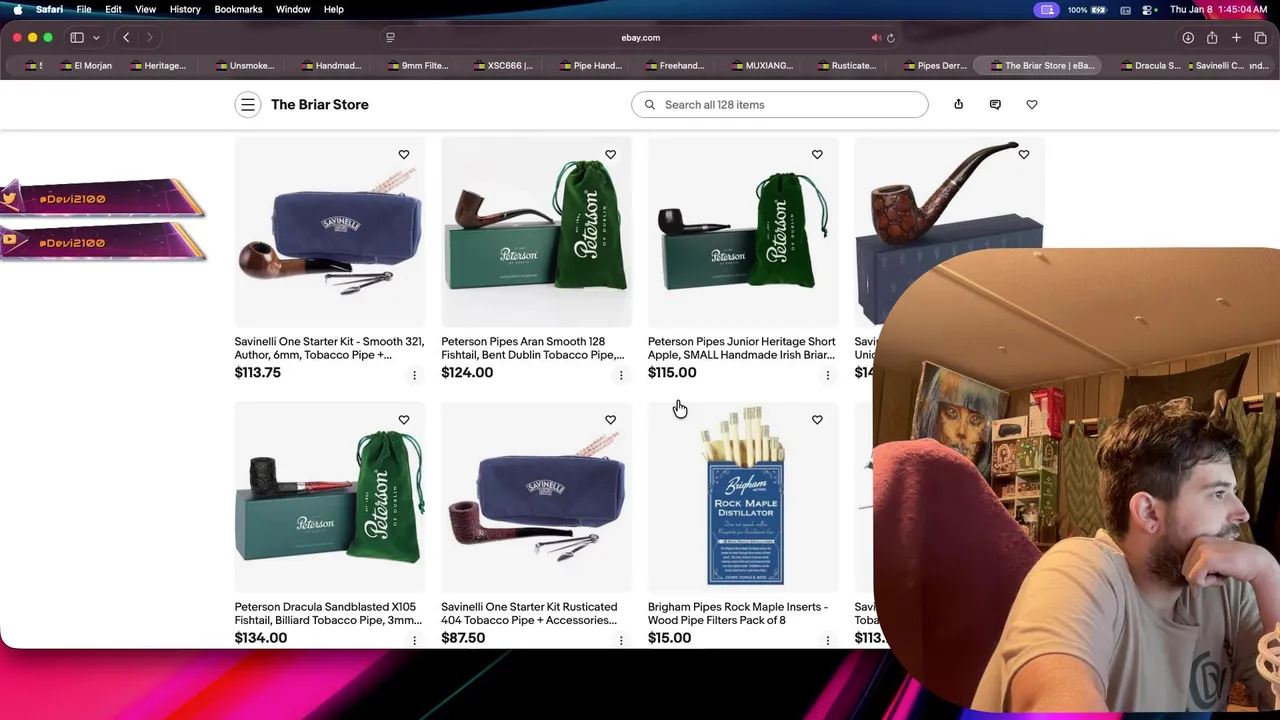Viewport: 1280px width, 720px height.
Task: Open more options for $15.00 Brigham filters listing
Action: point(827,640)
